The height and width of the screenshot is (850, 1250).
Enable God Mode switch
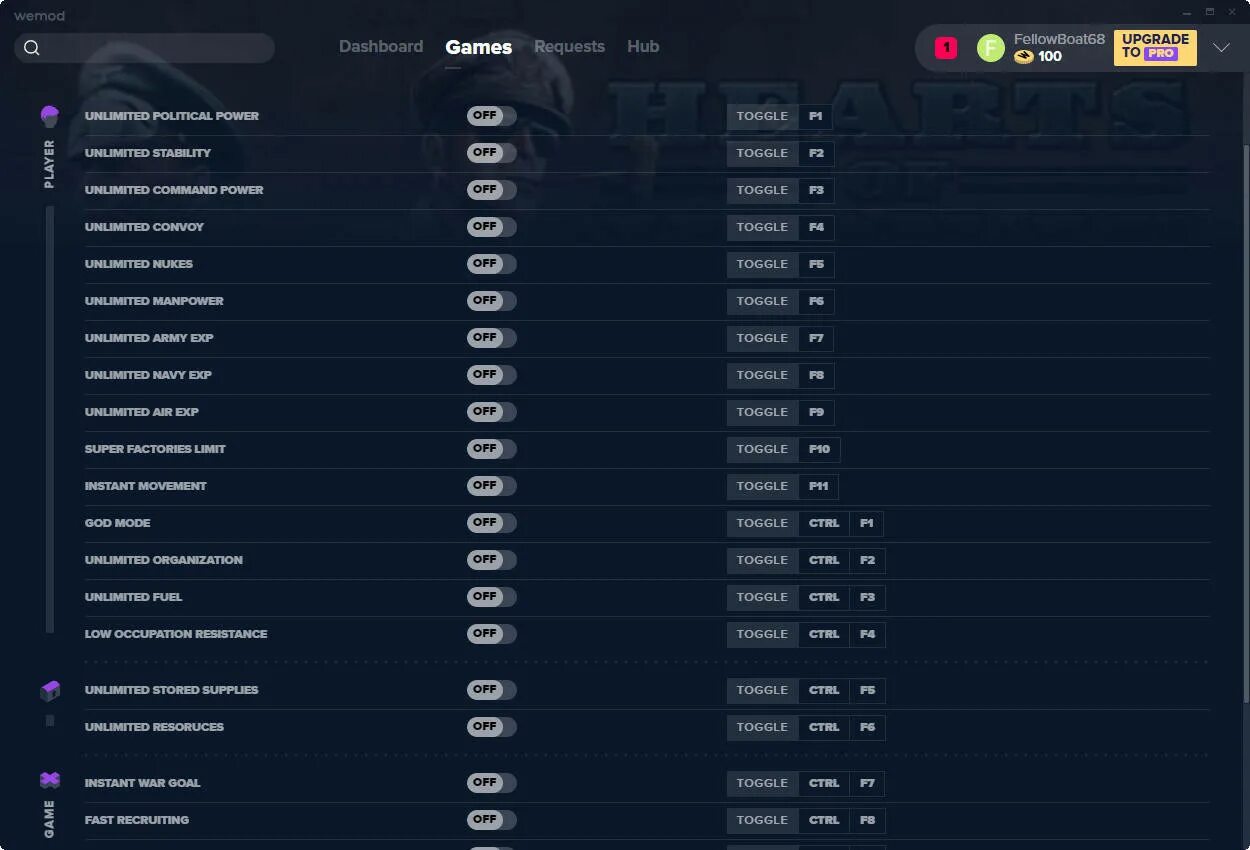tap(492, 523)
